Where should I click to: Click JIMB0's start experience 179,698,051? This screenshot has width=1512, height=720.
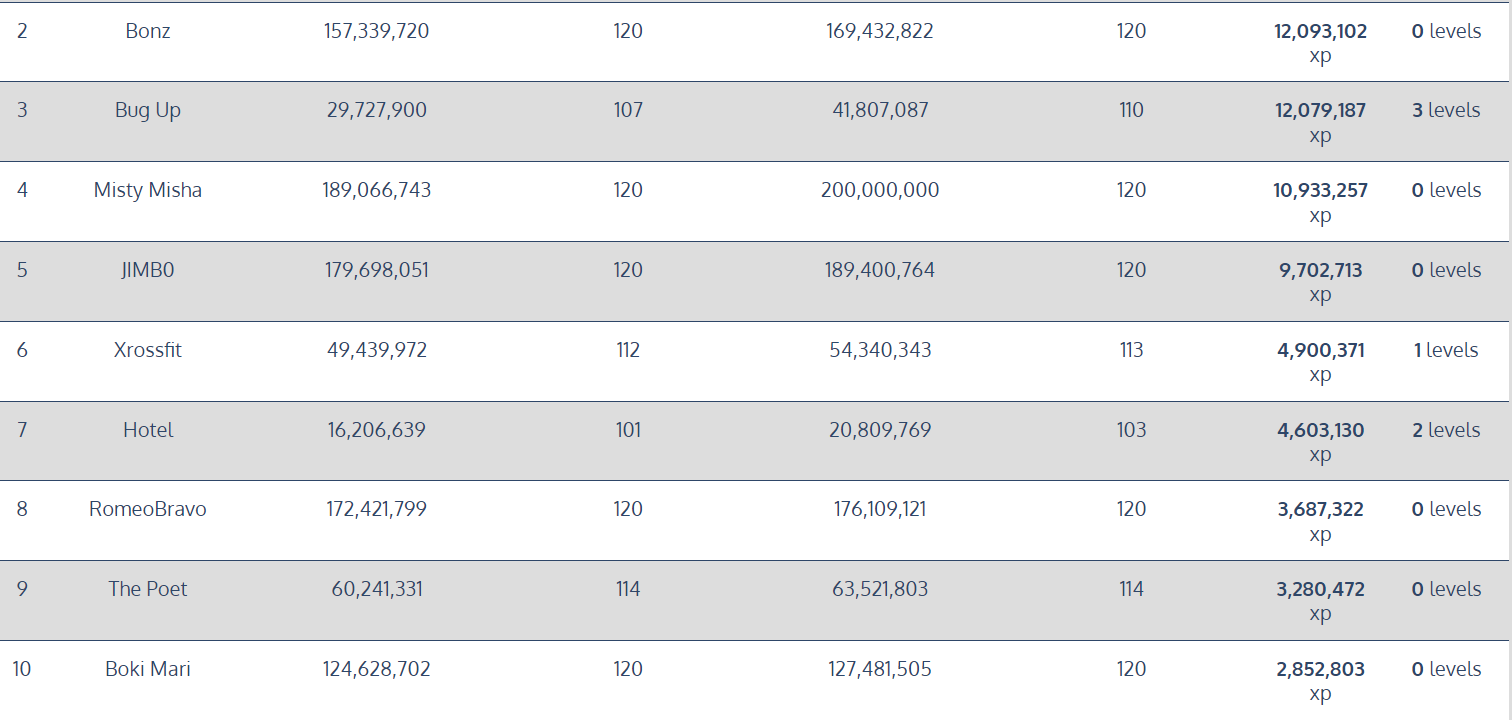point(377,270)
